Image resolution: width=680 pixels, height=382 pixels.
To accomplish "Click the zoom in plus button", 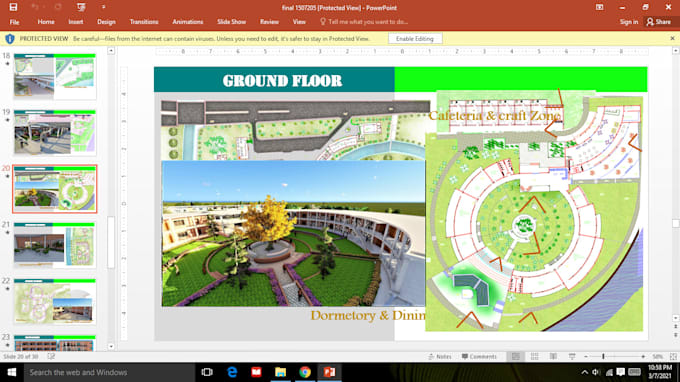I will point(643,356).
